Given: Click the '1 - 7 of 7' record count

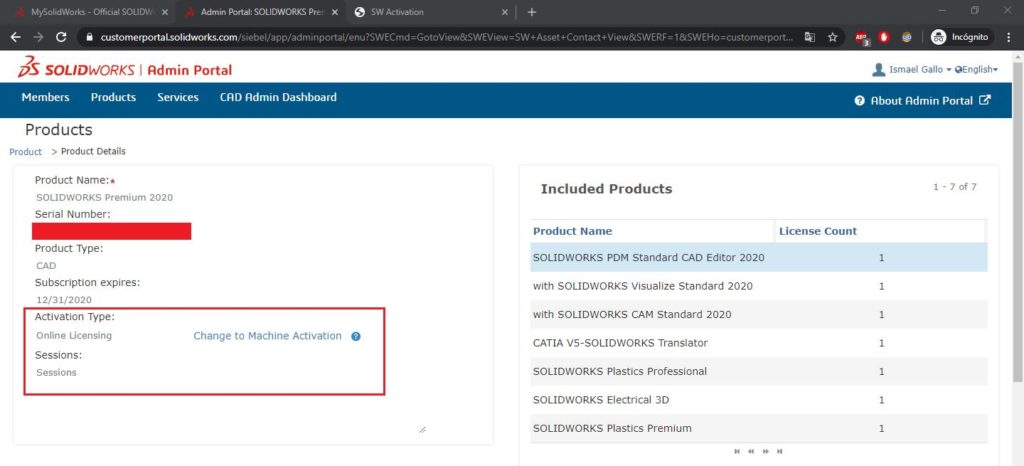Looking at the screenshot, I should tap(955, 187).
